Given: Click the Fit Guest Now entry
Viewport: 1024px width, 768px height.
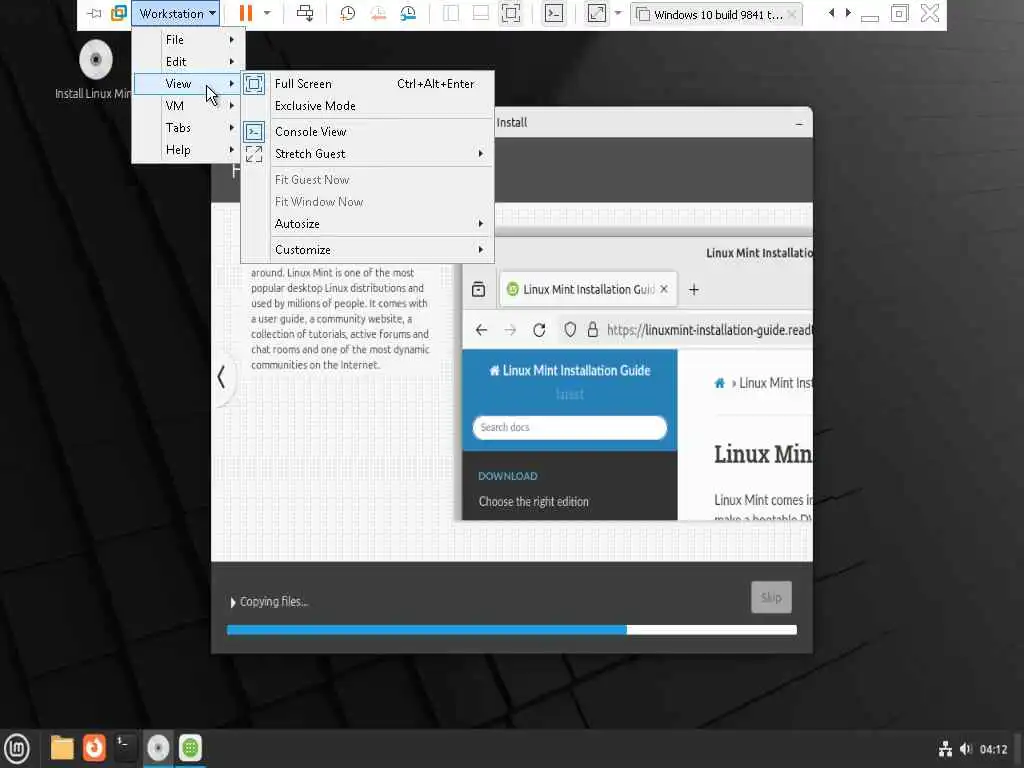Looking at the screenshot, I should pyautogui.click(x=368, y=180).
